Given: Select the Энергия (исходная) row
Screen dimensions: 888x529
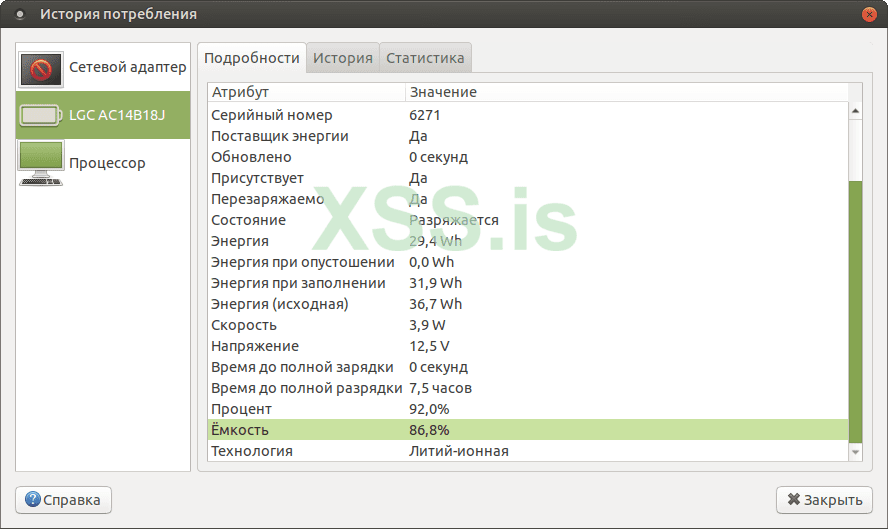Looking at the screenshot, I should (528, 304).
